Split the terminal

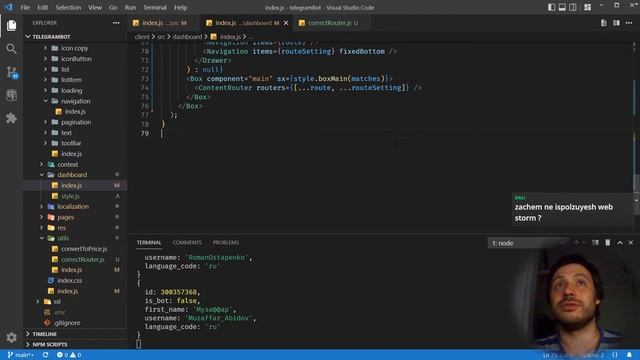click(x=596, y=243)
